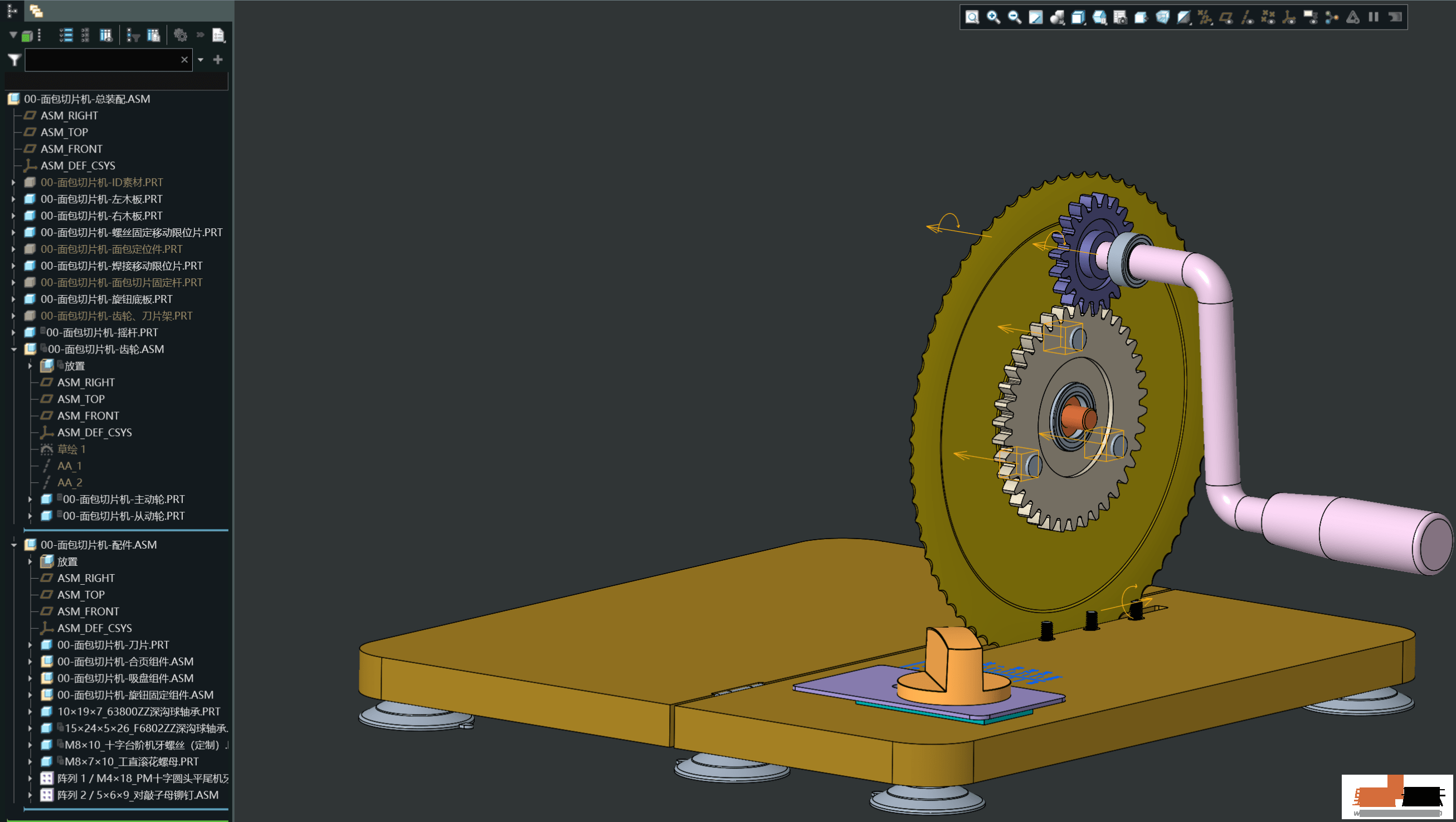Viewport: 1456px width, 822px height.
Task: Expand 00-面包切片机-左木板.PRT node
Action: (x=13, y=199)
